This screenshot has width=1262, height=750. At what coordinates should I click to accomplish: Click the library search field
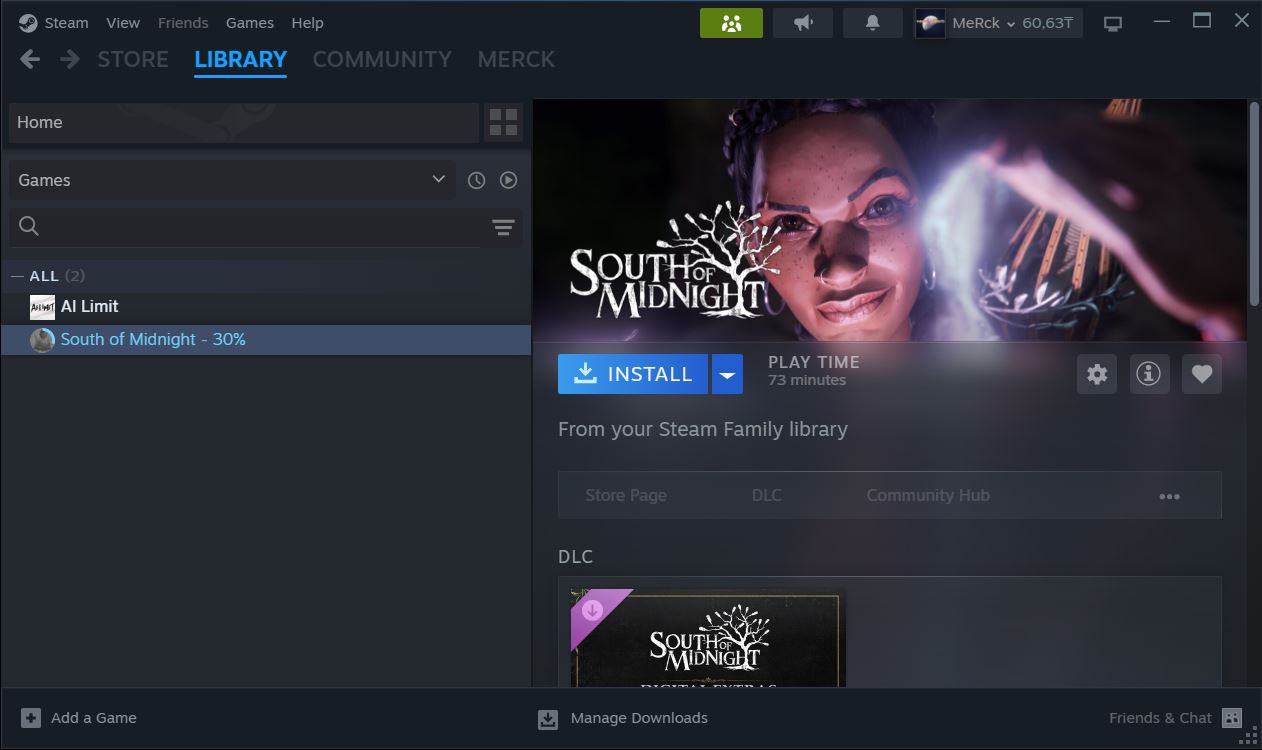pyautogui.click(x=244, y=227)
